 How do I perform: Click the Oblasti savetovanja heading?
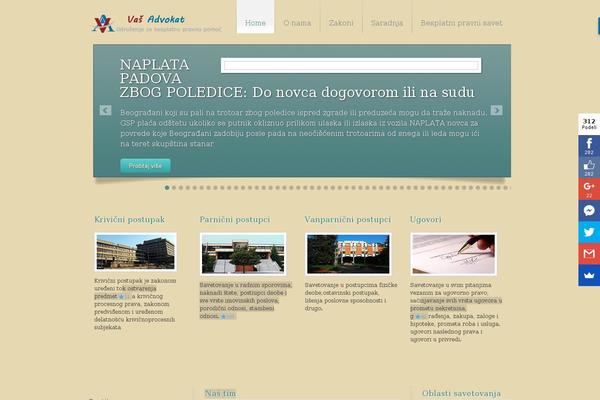(x=461, y=393)
